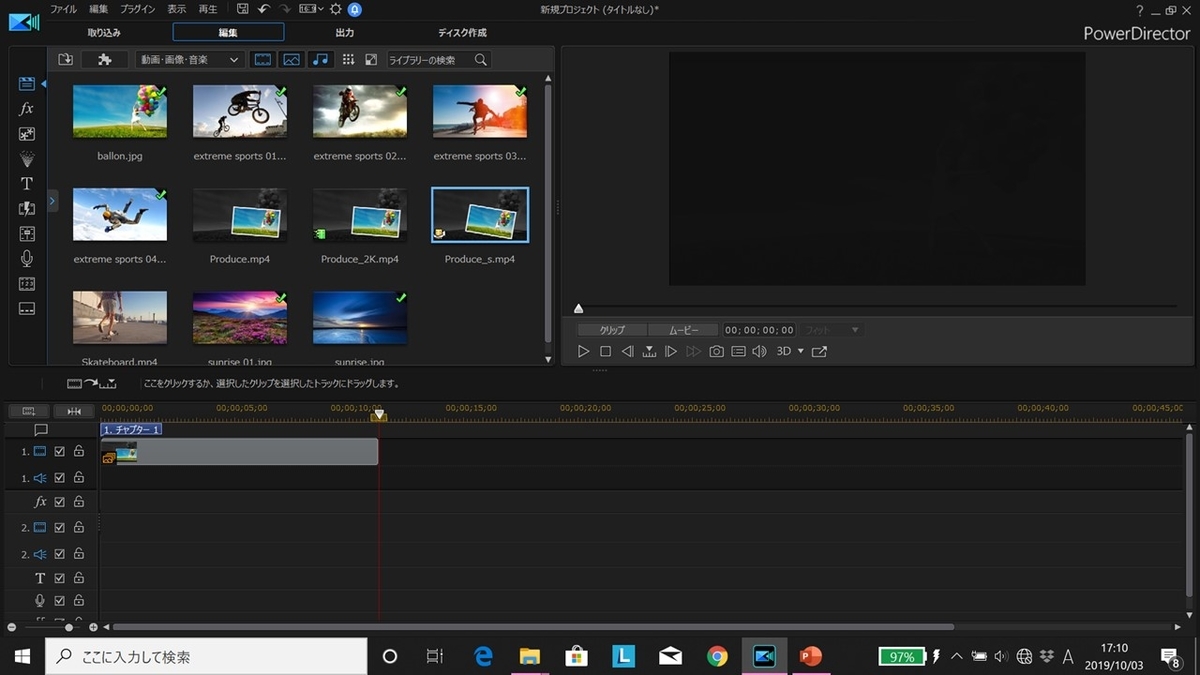Screen dimensions: 1200x675
Task: Open the fx Effect Room in the sidebar
Action: click(27, 109)
